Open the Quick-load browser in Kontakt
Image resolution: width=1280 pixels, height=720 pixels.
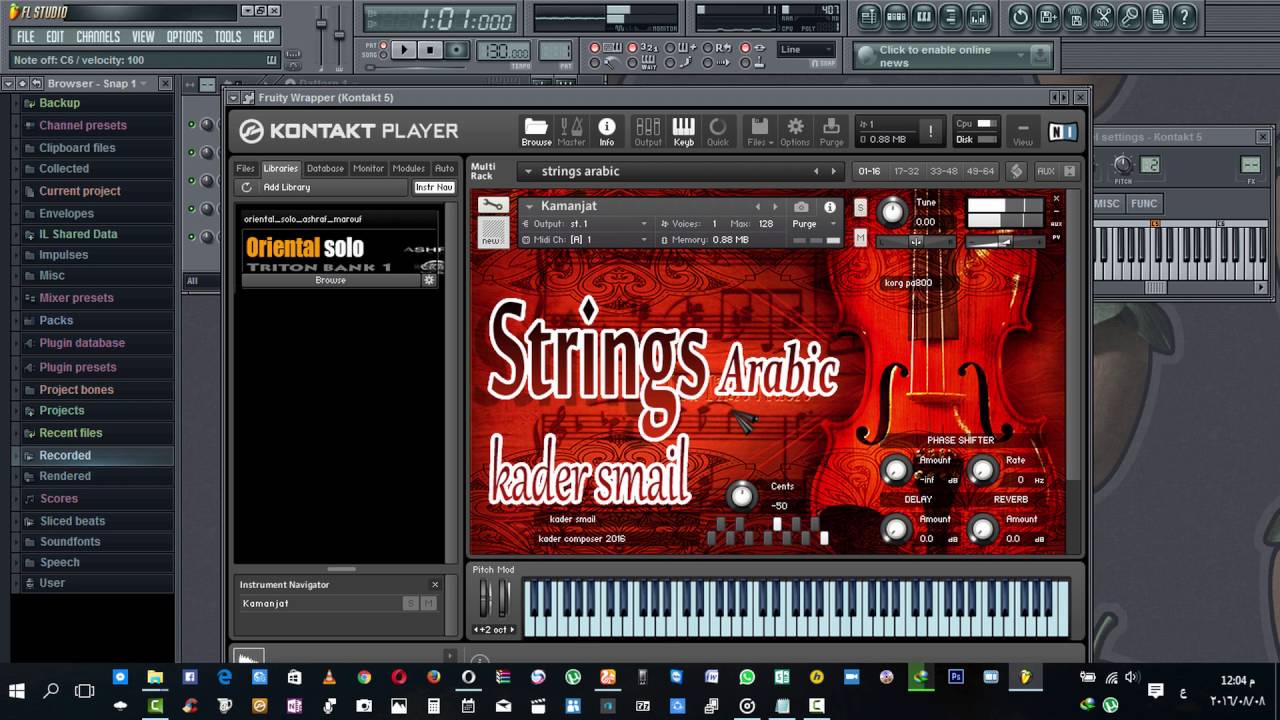point(718,131)
